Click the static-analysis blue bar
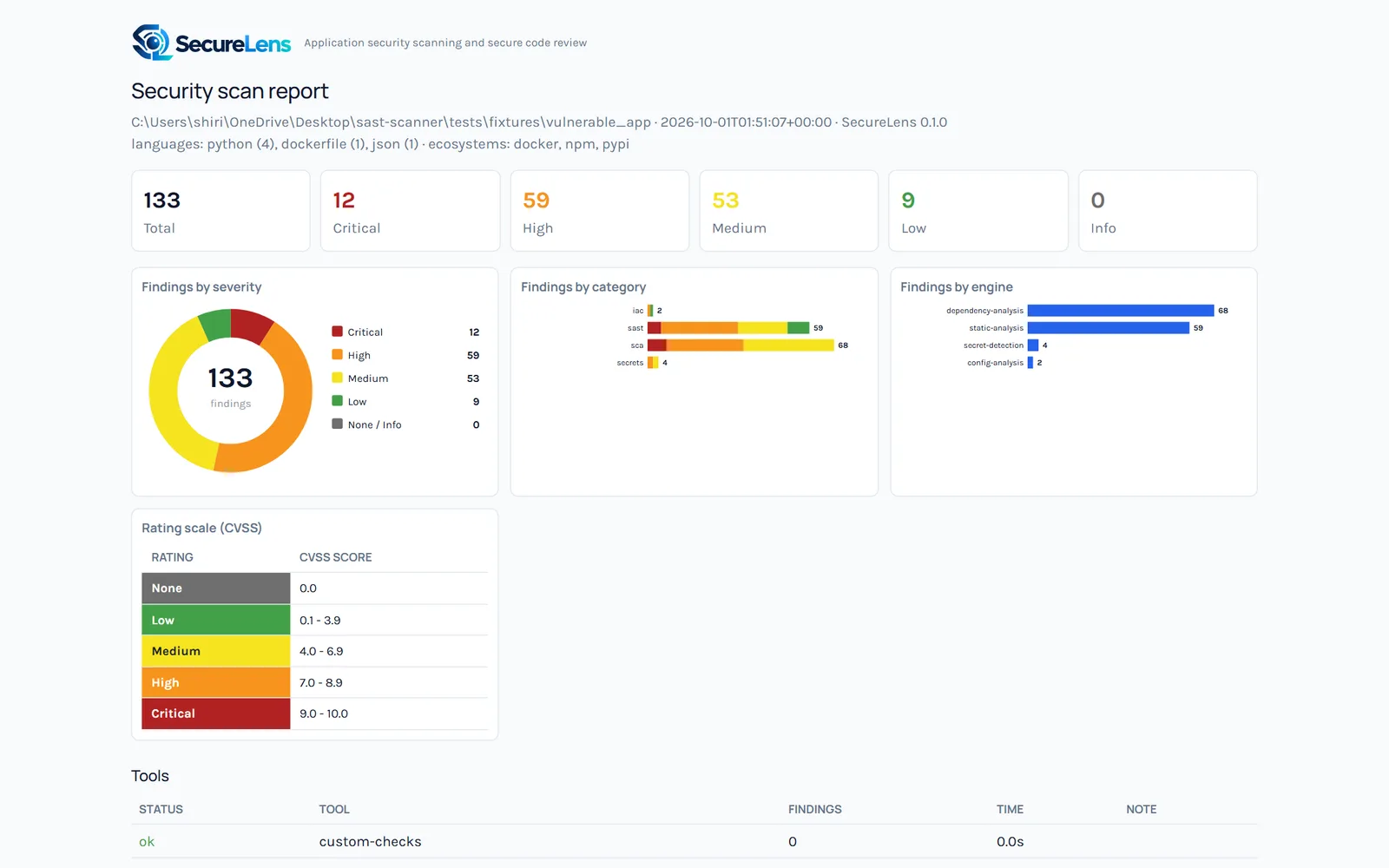1389x868 pixels. pyautogui.click(x=1109, y=327)
